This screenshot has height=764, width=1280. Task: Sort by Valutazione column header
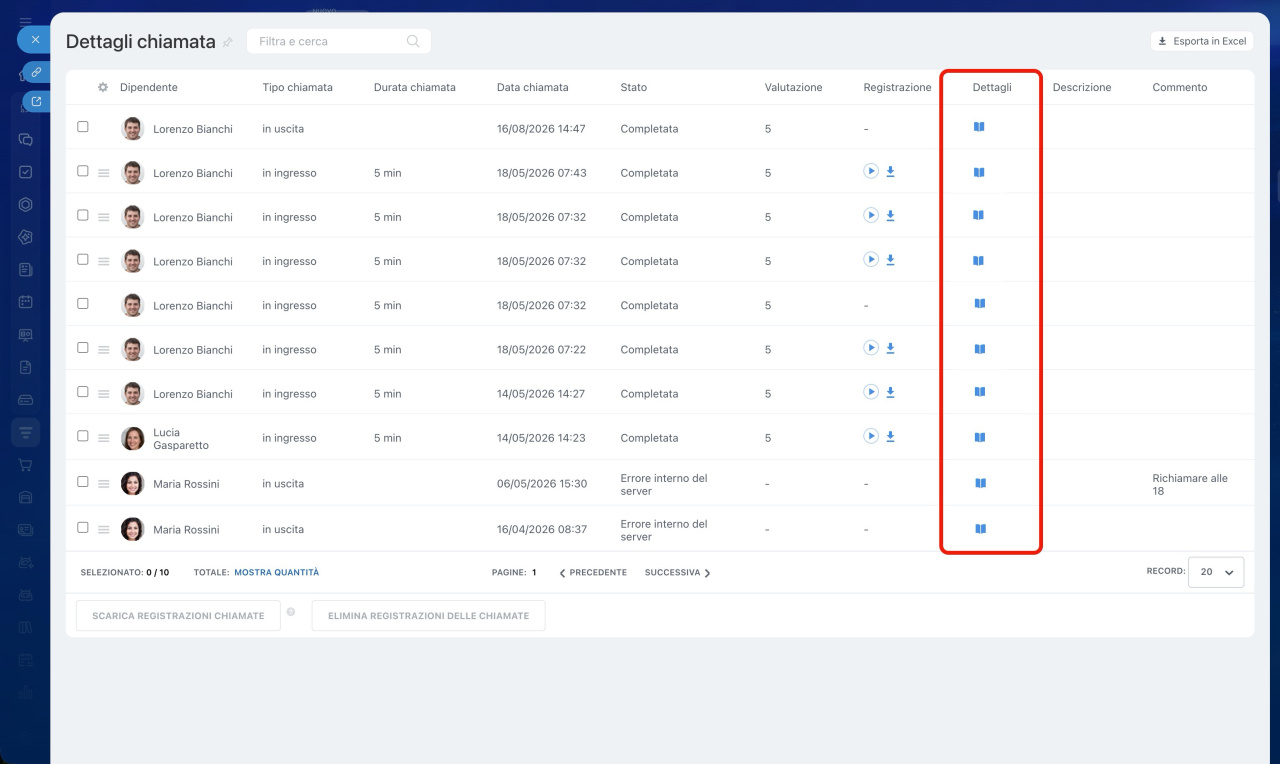pyautogui.click(x=793, y=87)
